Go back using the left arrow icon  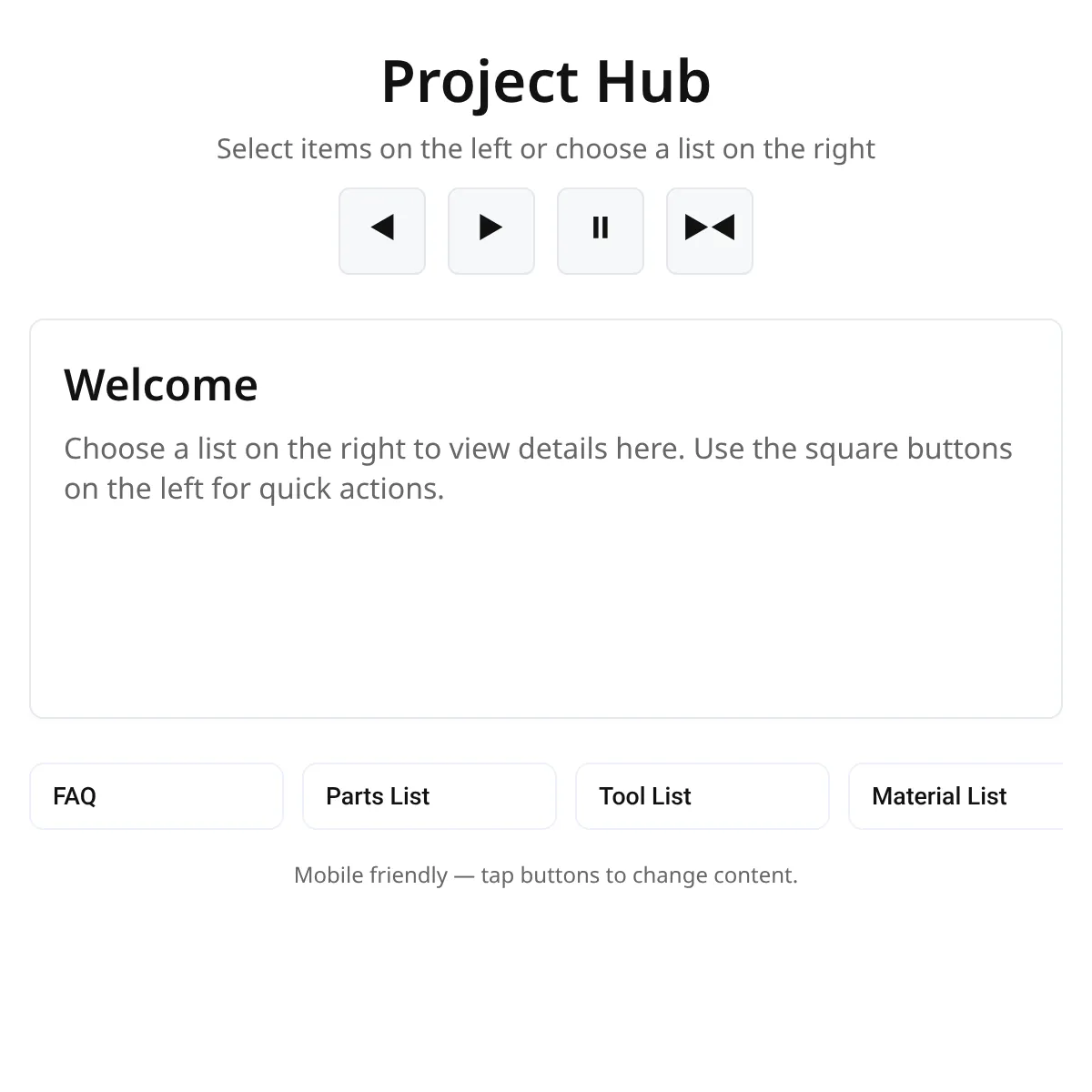pos(382,231)
